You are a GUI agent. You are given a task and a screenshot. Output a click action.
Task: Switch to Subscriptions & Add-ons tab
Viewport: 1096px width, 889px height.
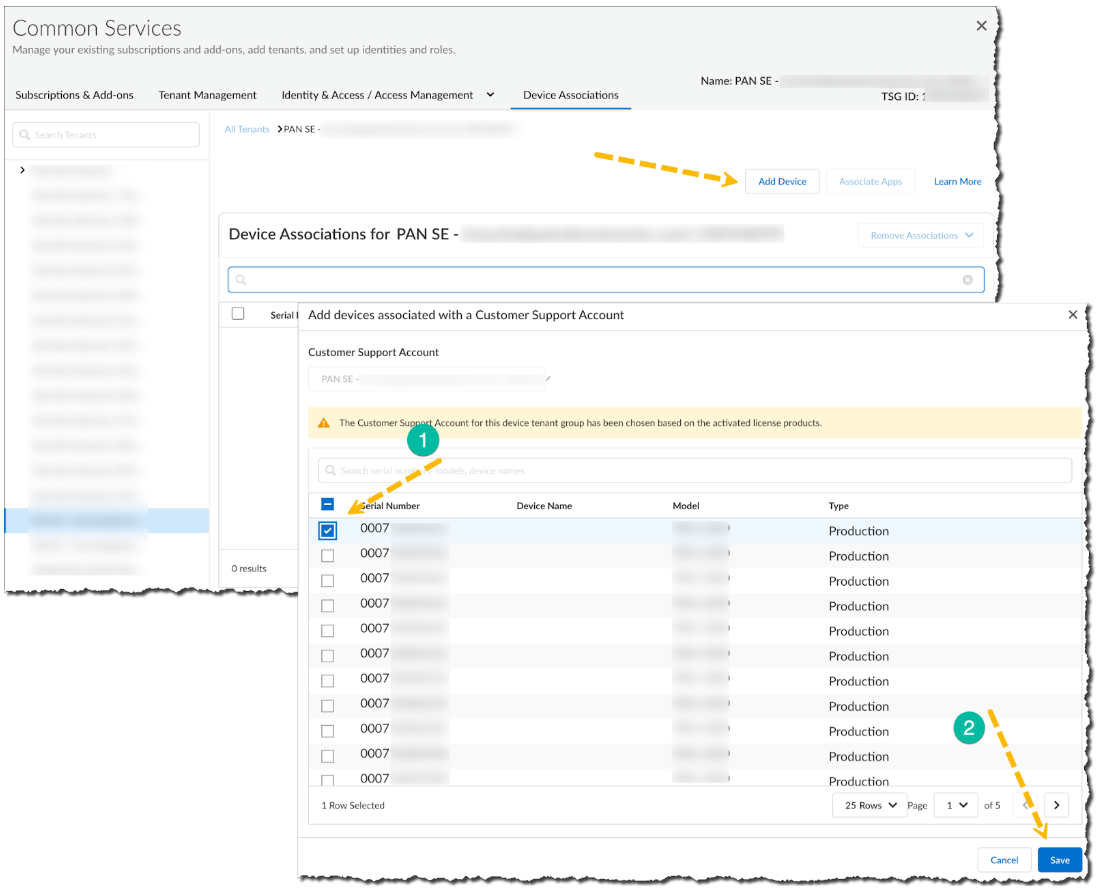[74, 95]
